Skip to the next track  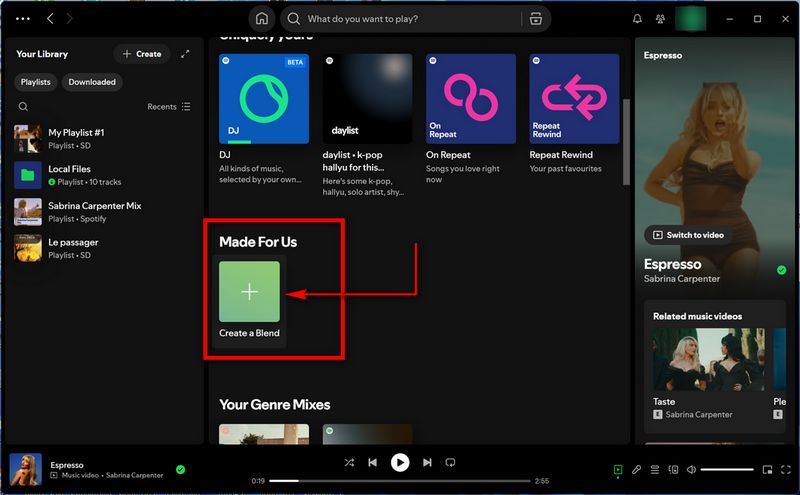click(x=427, y=462)
